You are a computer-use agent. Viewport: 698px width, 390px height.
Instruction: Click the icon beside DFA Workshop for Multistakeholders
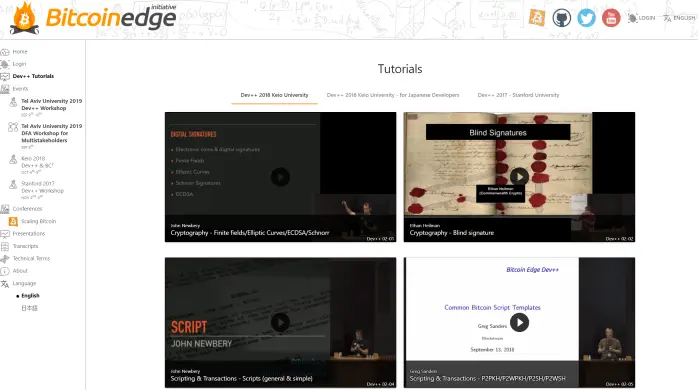tap(13, 127)
